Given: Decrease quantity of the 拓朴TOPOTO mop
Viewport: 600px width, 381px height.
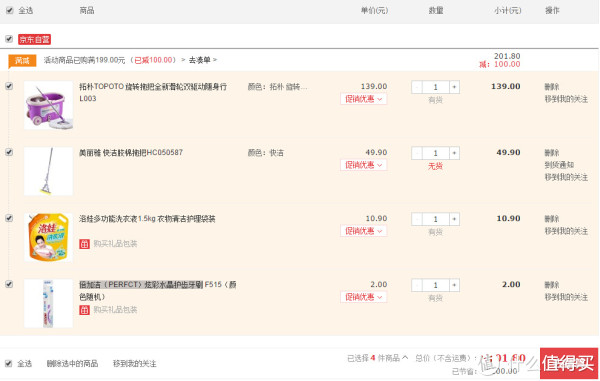Looking at the screenshot, I should 417,87.
